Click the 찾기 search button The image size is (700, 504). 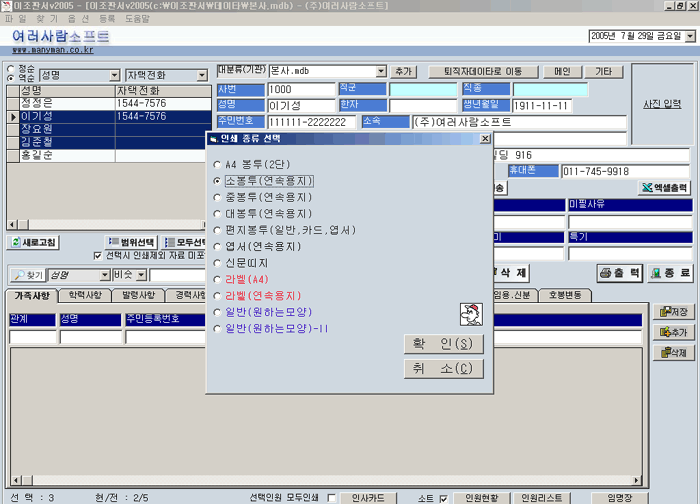[28, 275]
